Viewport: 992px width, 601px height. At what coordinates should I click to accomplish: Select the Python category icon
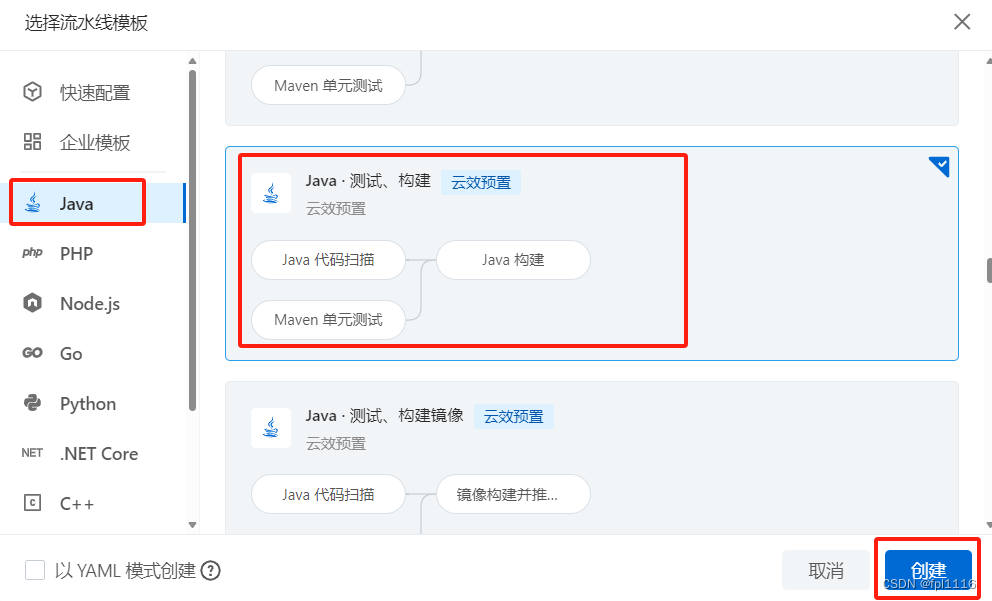[x=31, y=403]
